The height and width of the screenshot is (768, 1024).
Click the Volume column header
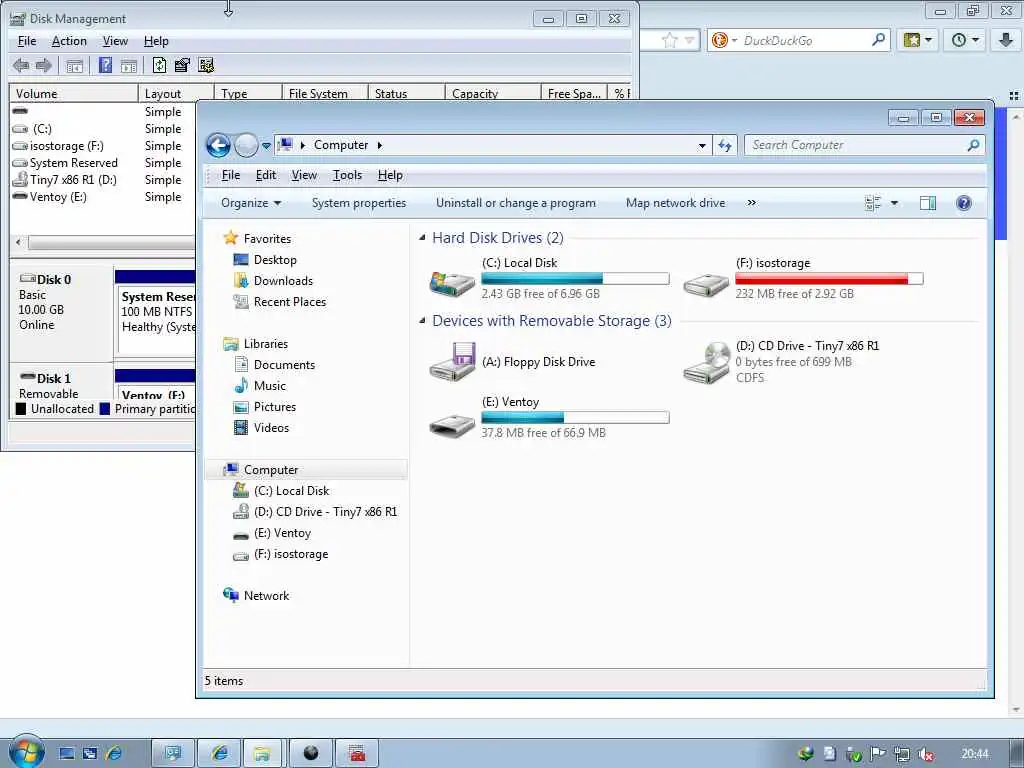point(74,93)
